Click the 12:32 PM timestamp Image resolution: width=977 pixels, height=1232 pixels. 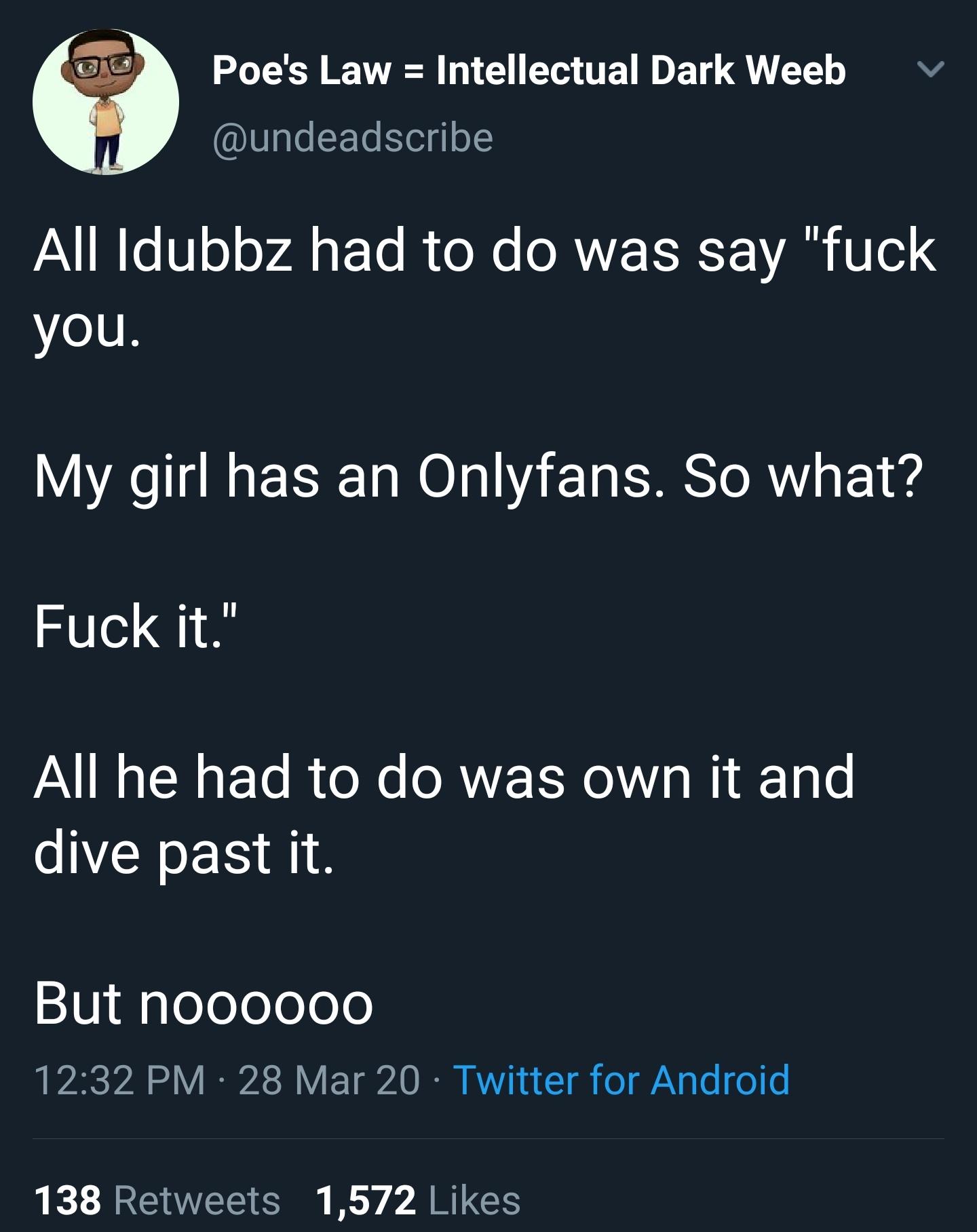[119, 1079]
